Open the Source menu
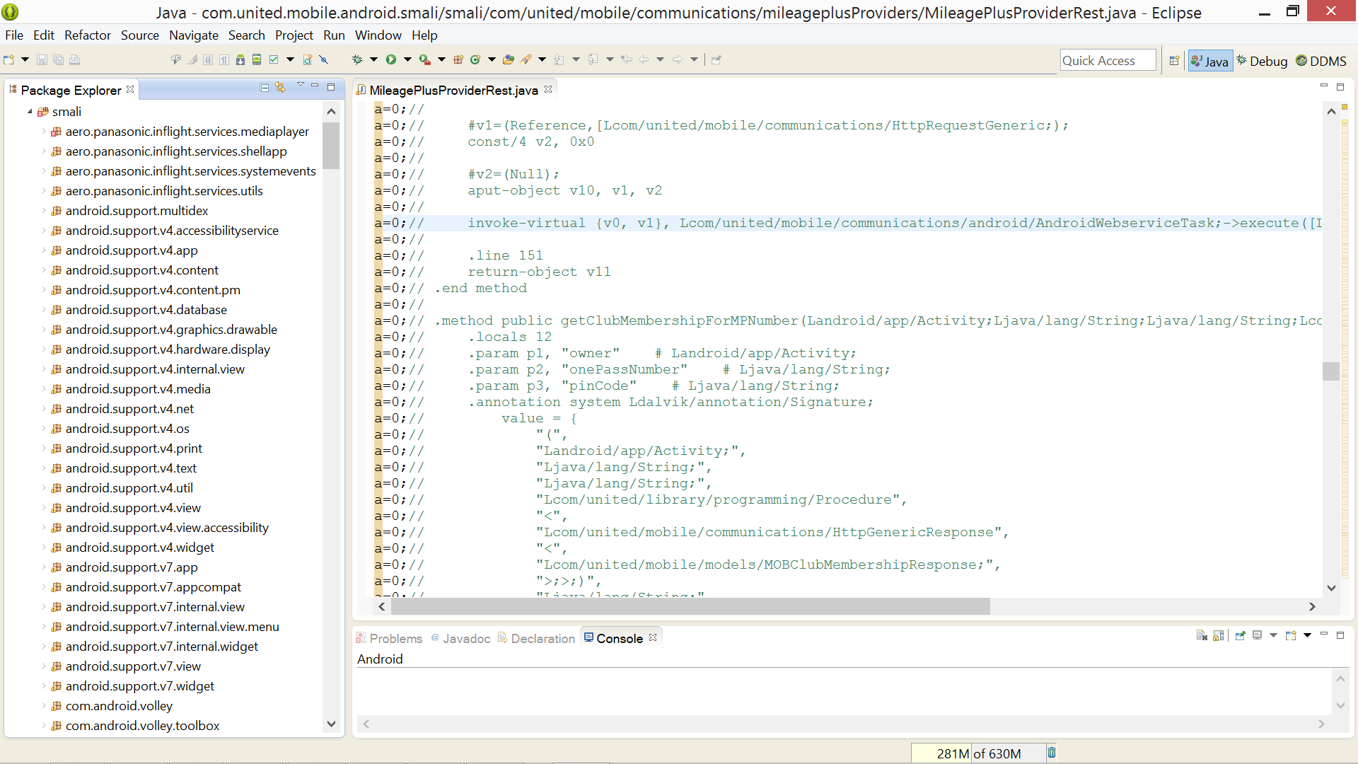Viewport: 1358px width, 764px height. point(140,35)
